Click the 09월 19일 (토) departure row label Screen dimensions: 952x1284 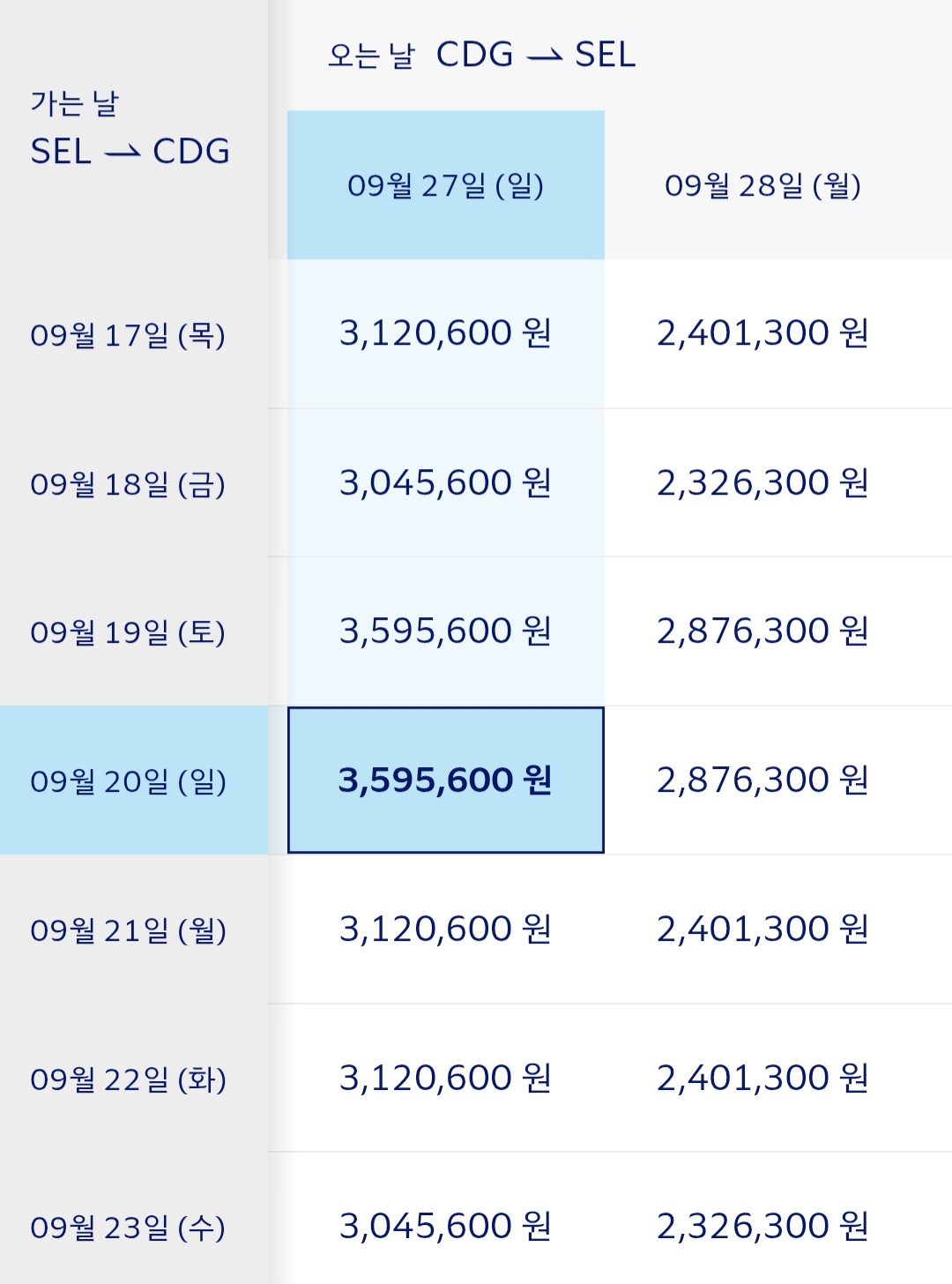pyautogui.click(x=129, y=632)
